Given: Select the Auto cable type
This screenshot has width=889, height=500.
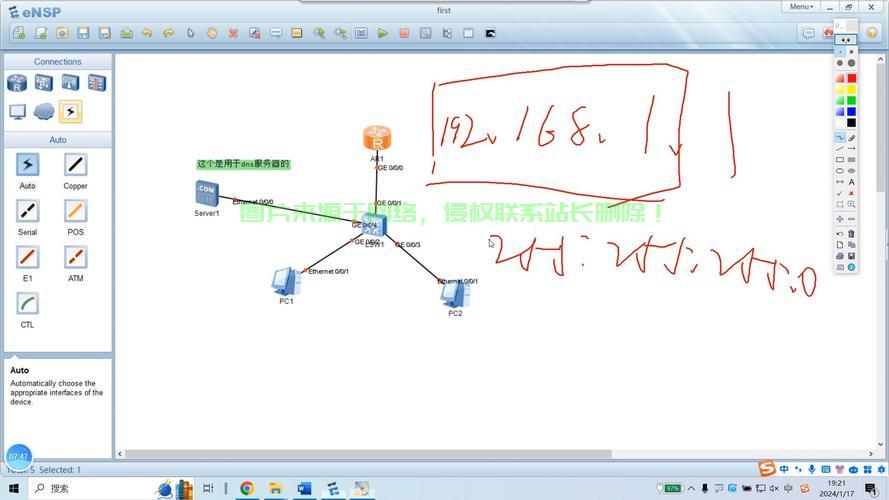Looking at the screenshot, I should click(x=27, y=165).
